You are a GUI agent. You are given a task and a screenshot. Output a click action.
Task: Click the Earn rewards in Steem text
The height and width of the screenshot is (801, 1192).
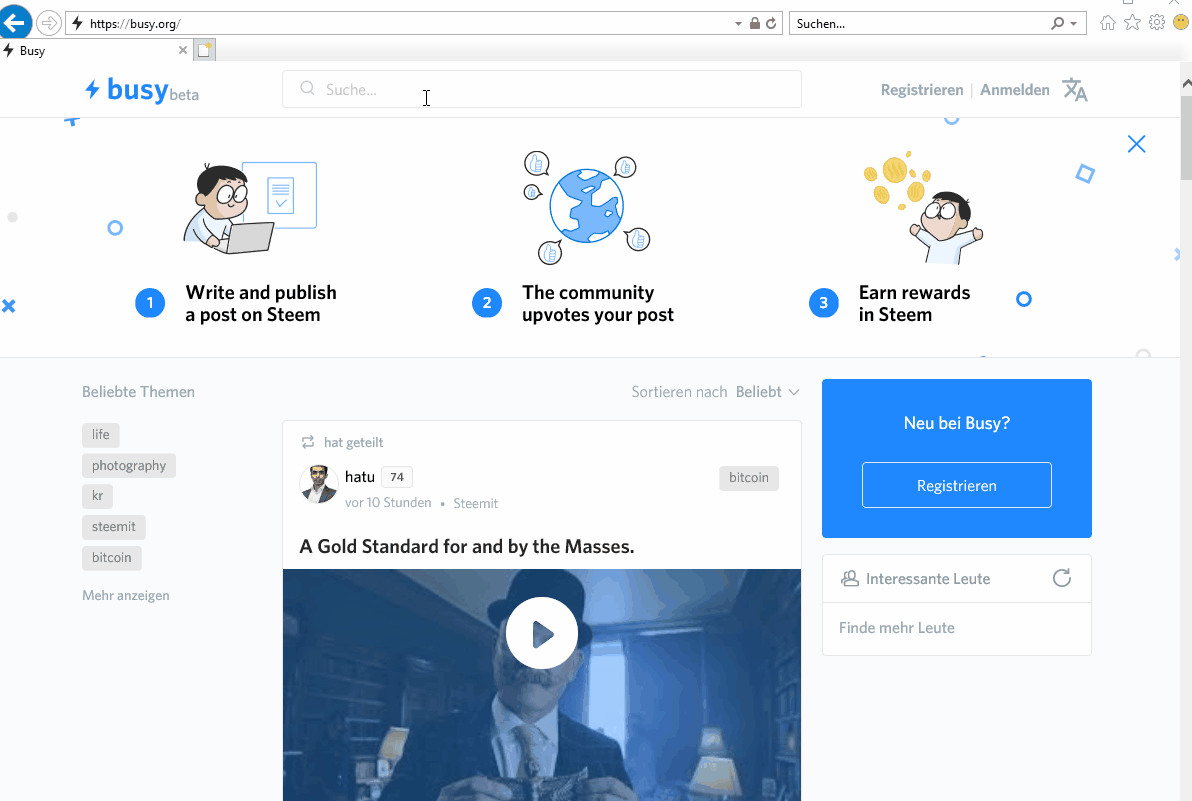click(x=914, y=303)
